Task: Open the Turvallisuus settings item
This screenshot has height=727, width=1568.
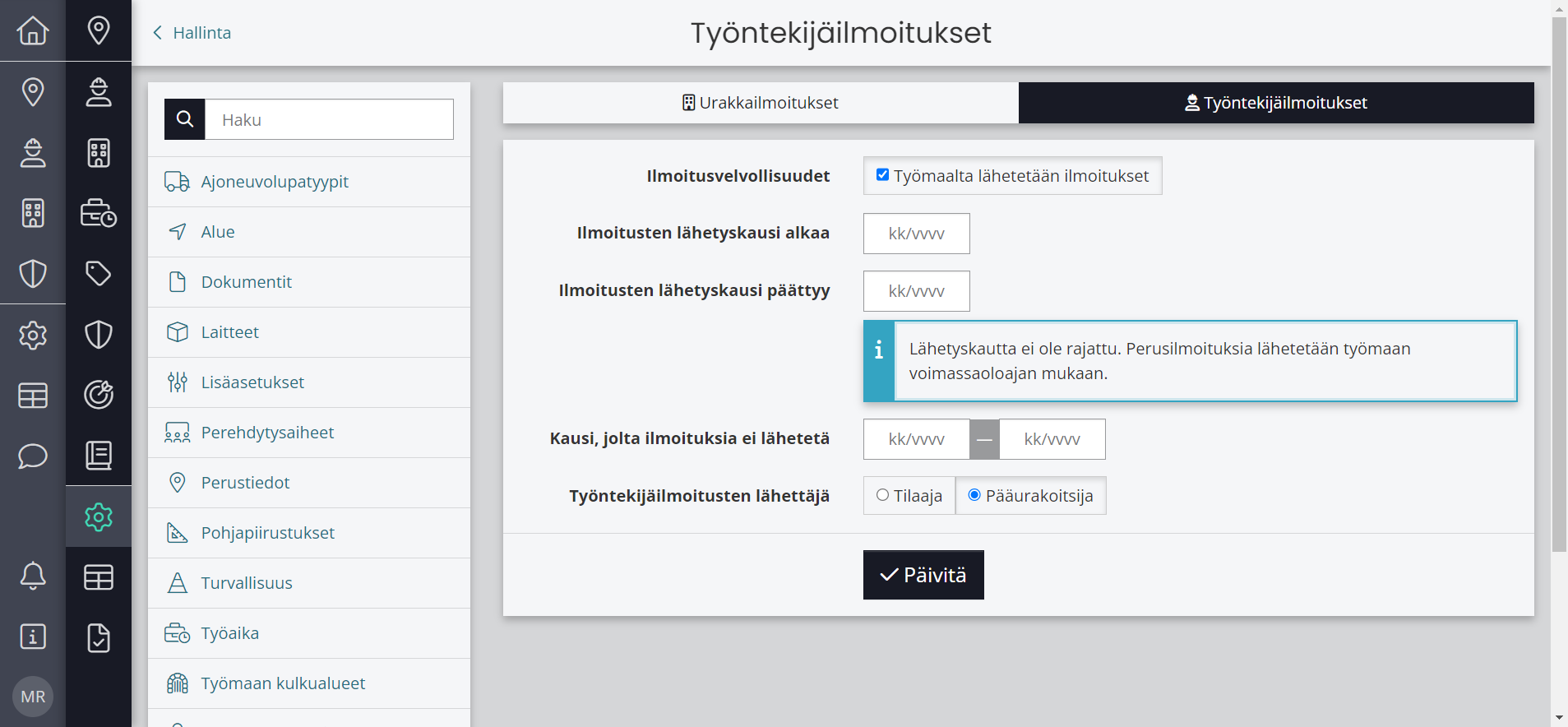Action: pyautogui.click(x=309, y=583)
